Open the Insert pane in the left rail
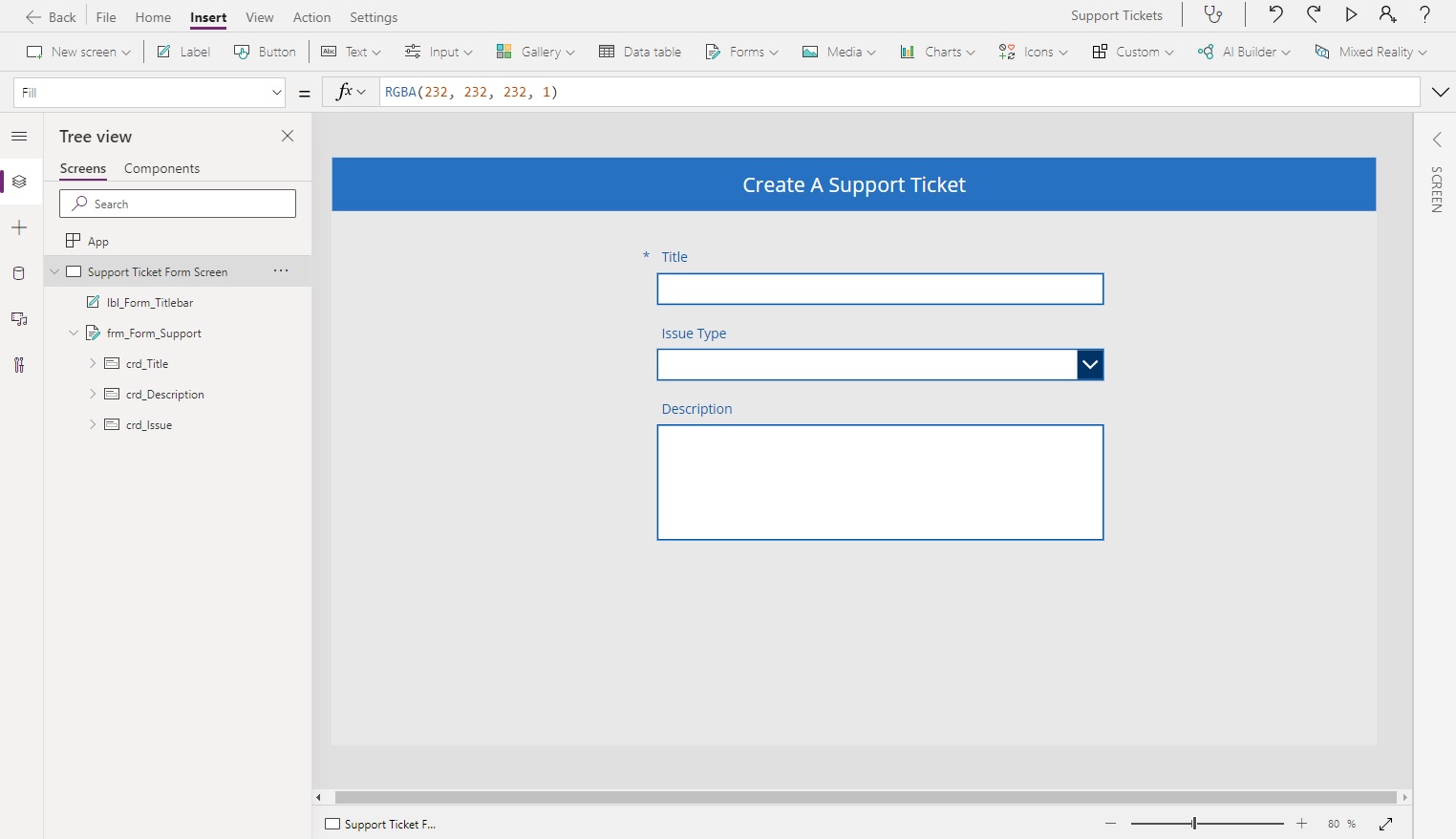1456x839 pixels. [19, 227]
